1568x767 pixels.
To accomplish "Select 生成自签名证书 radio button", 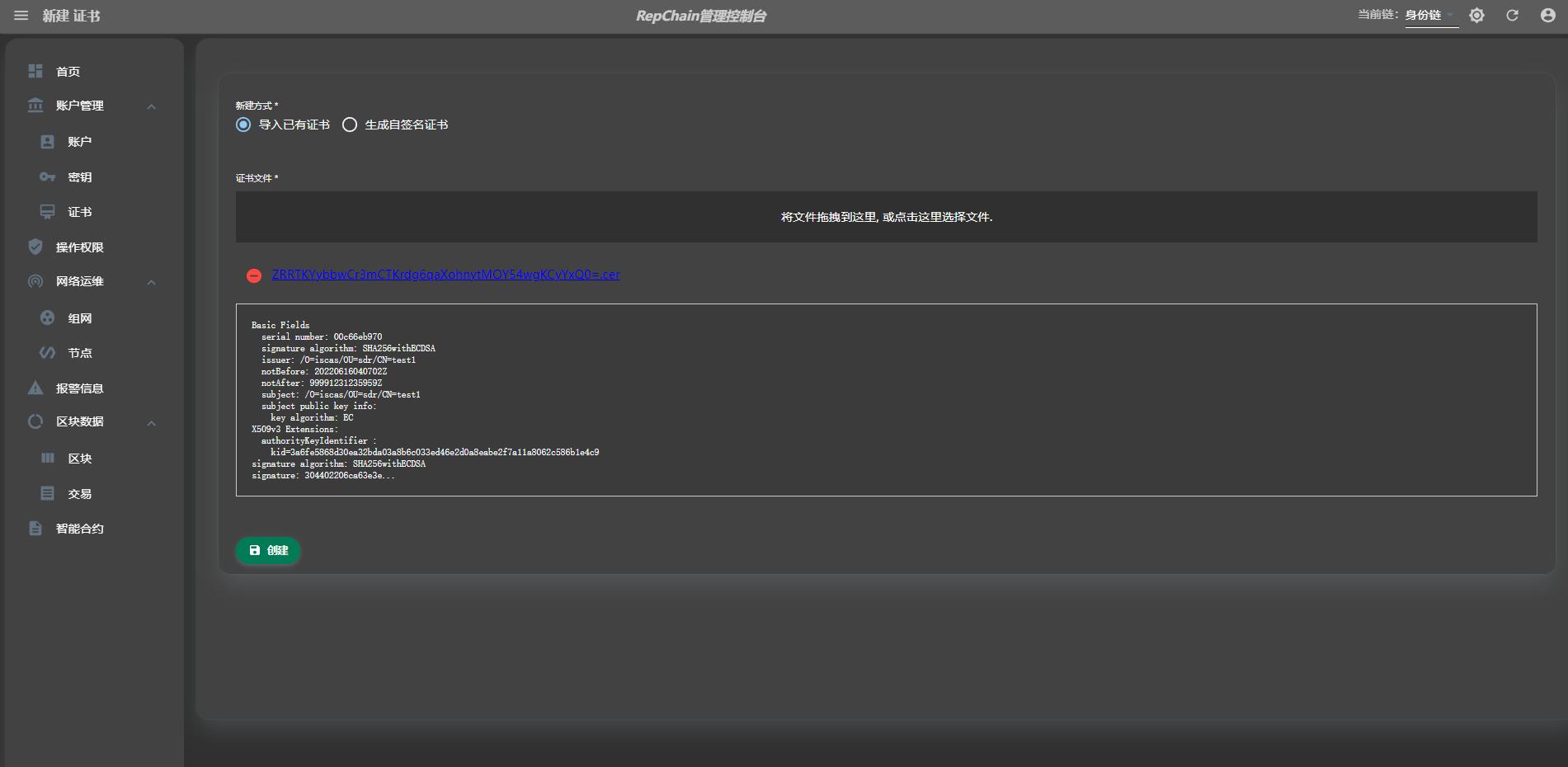I will point(350,125).
